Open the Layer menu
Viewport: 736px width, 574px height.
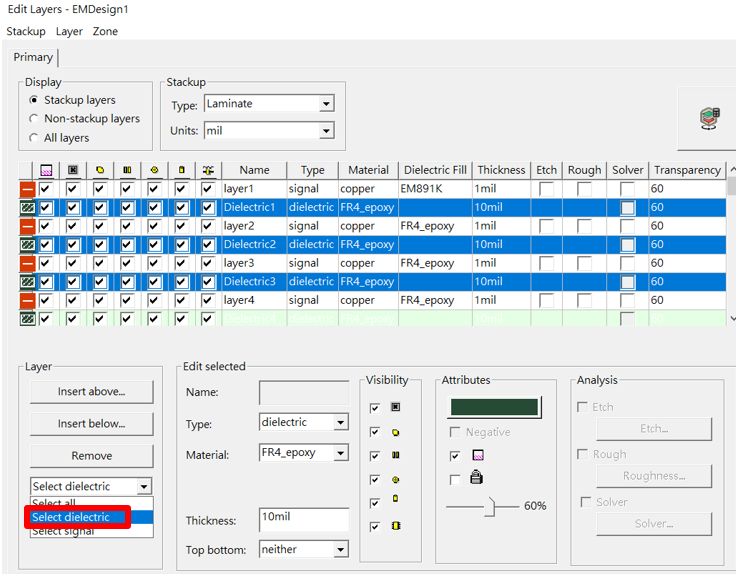(69, 31)
